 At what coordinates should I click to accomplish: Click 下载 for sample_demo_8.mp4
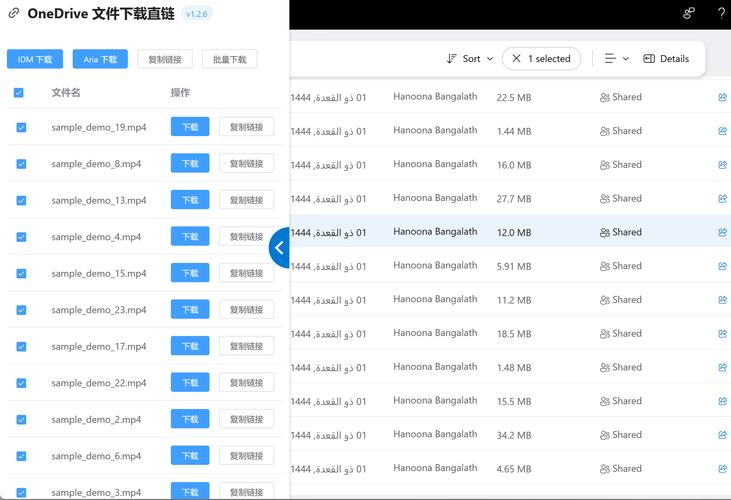click(190, 164)
